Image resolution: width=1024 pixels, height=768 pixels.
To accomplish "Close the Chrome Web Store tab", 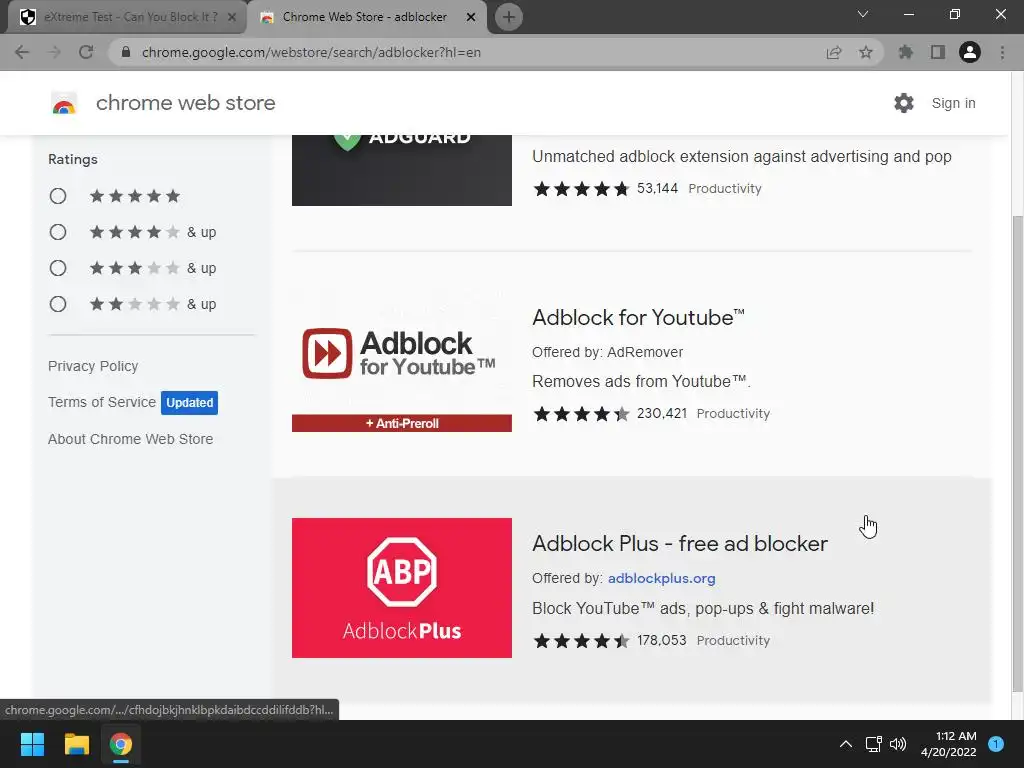I will click(x=471, y=18).
